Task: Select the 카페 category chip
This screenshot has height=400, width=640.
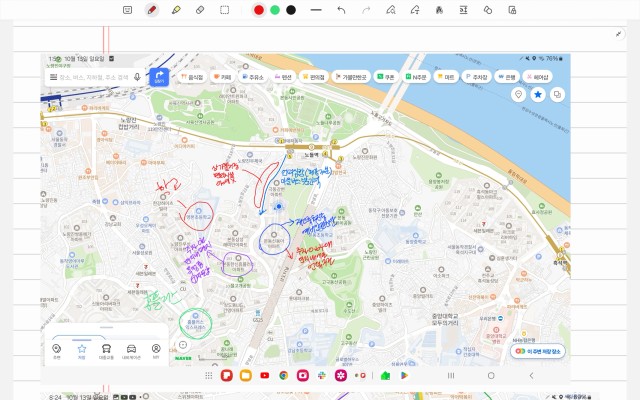Action: click(x=223, y=77)
